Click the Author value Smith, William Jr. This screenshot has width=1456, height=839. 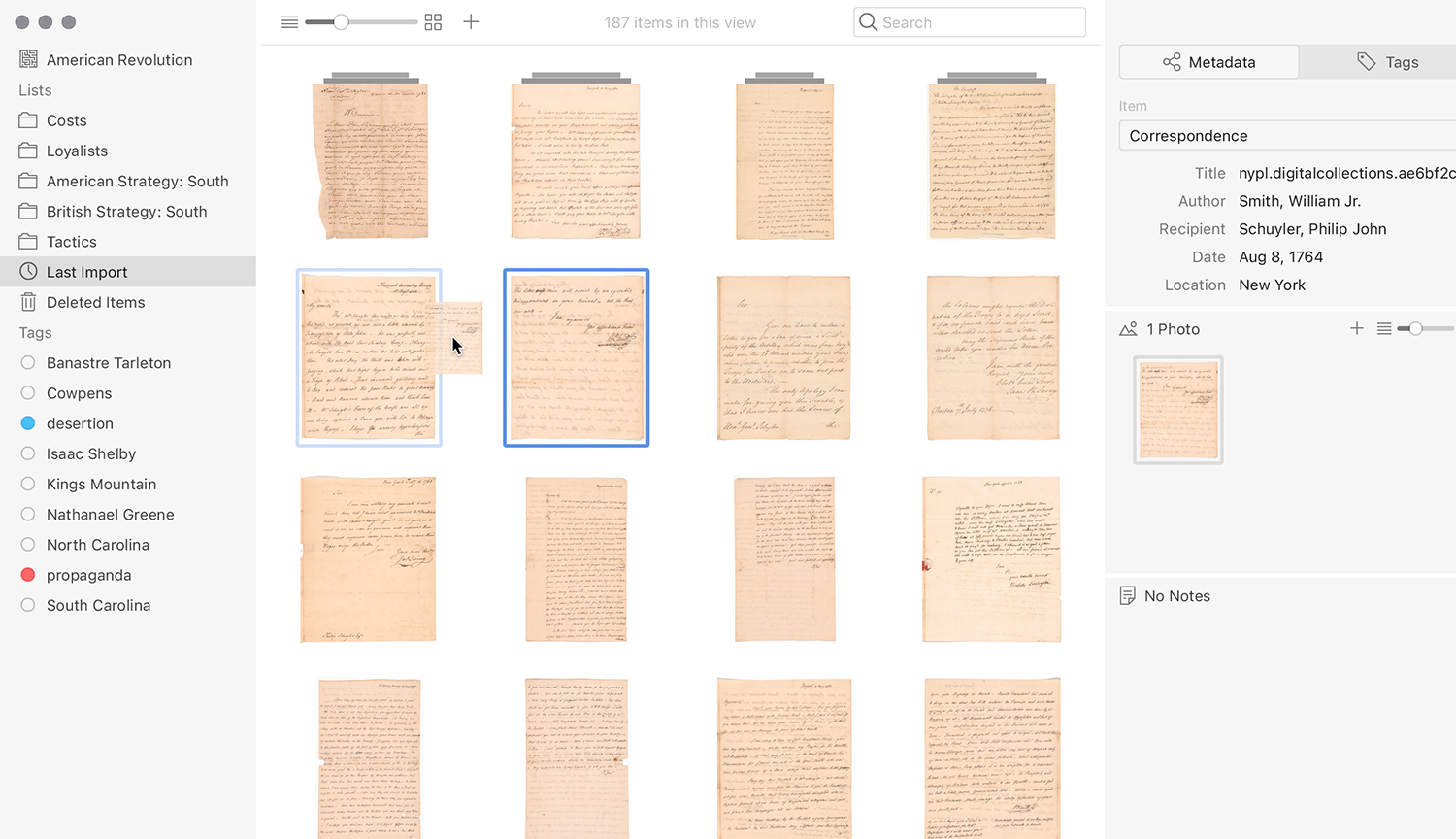pyautogui.click(x=1299, y=201)
